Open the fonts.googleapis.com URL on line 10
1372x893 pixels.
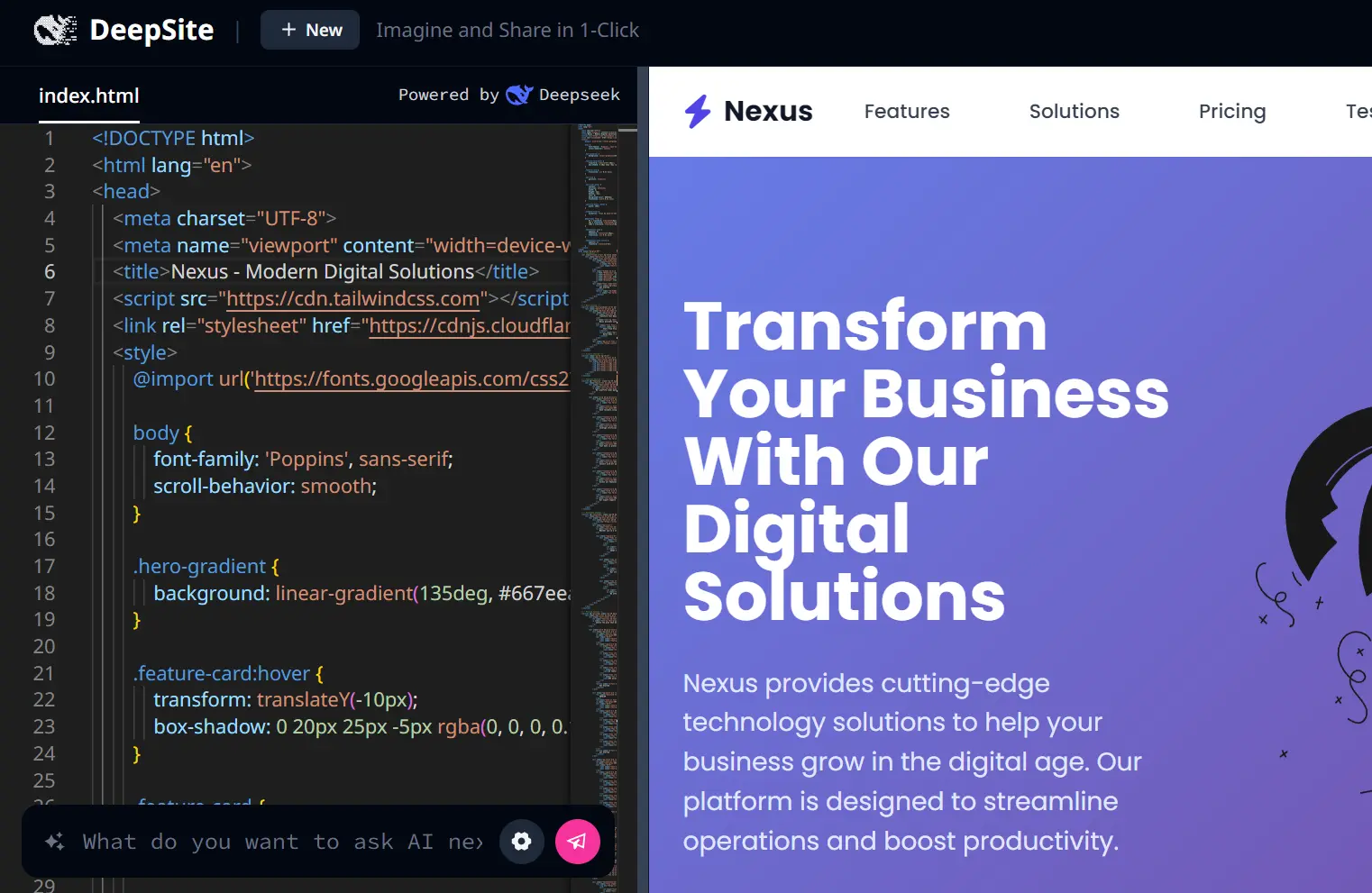click(411, 379)
